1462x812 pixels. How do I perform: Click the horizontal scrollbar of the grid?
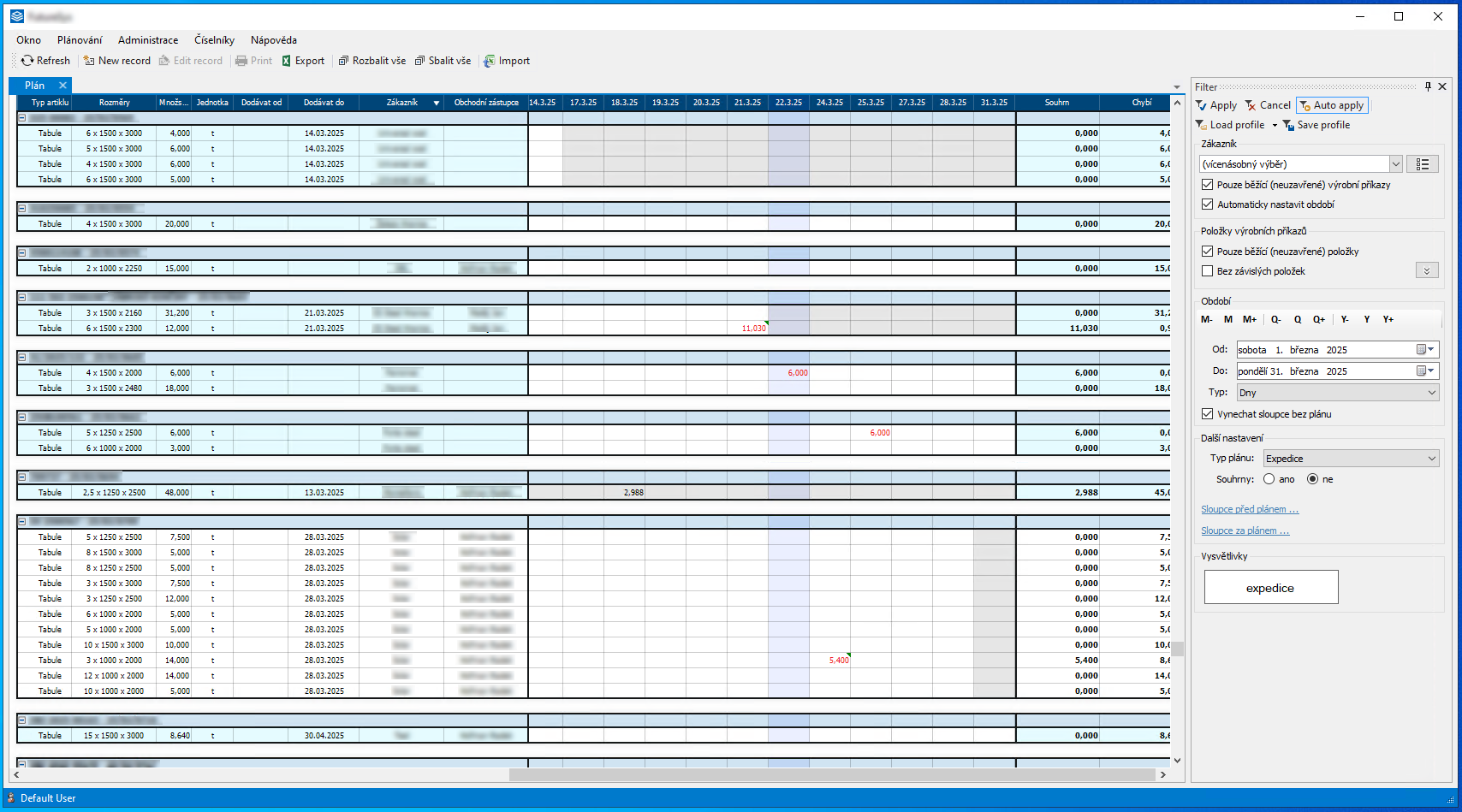coord(830,774)
